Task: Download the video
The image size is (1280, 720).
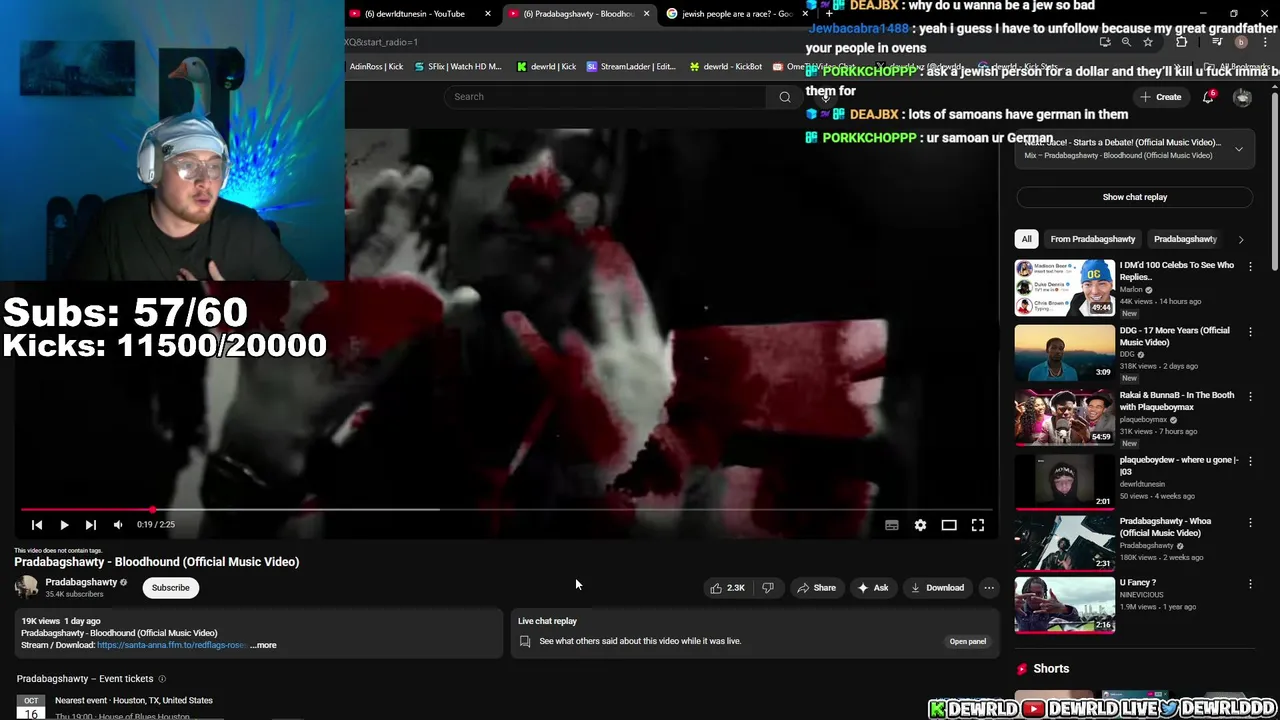Action: [937, 588]
